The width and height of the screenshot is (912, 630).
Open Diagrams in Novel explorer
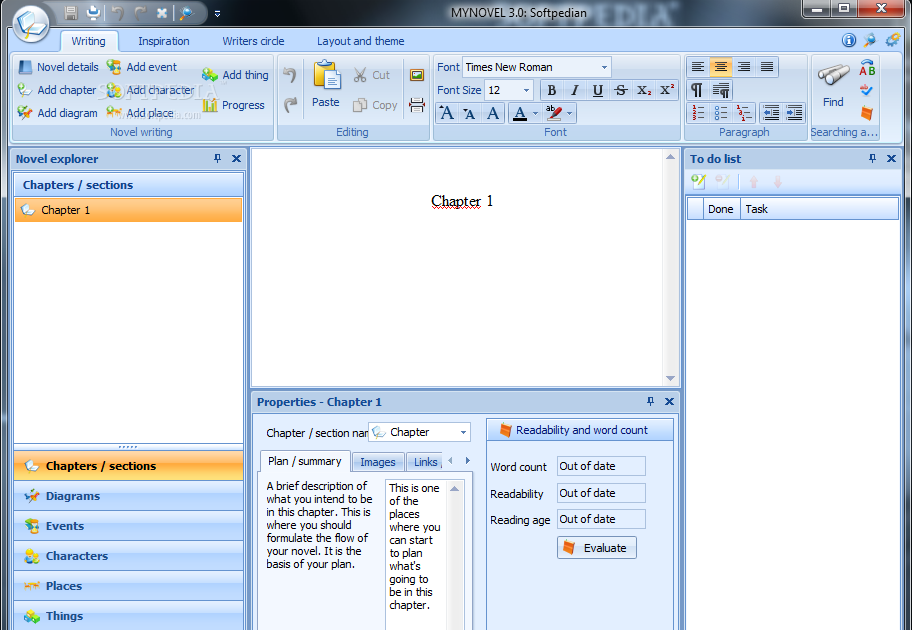129,496
